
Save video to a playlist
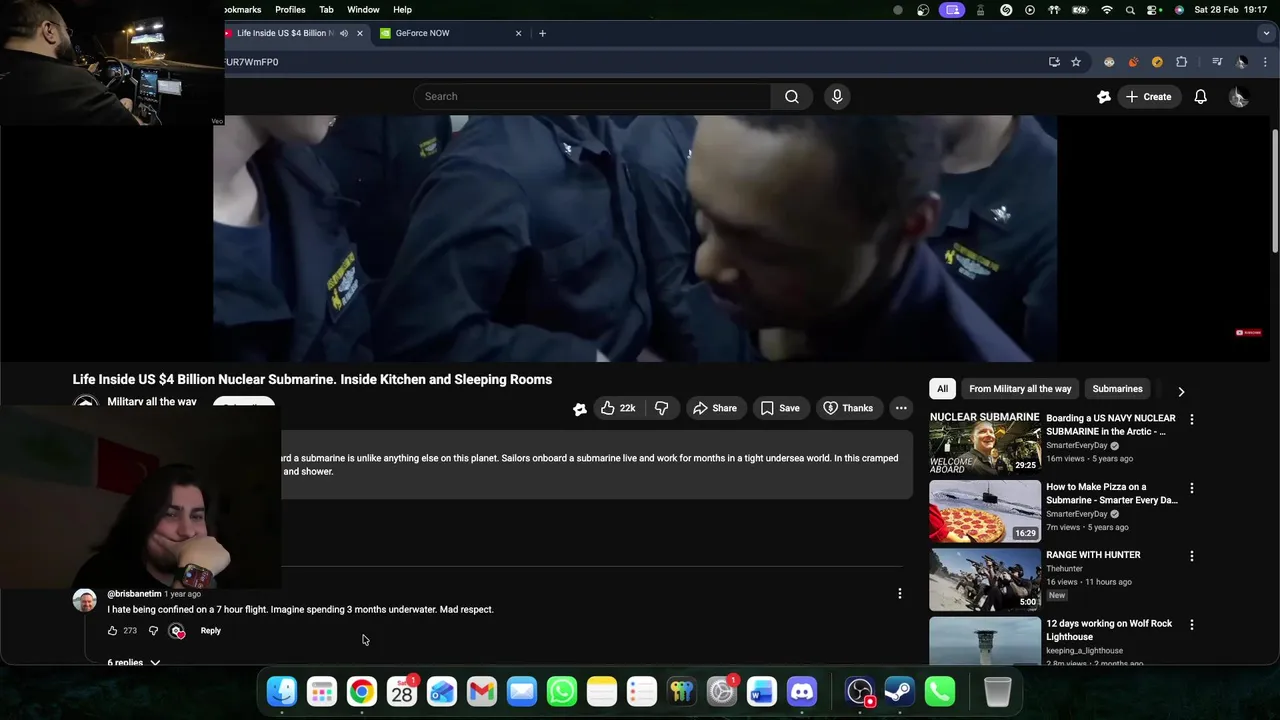tap(780, 408)
